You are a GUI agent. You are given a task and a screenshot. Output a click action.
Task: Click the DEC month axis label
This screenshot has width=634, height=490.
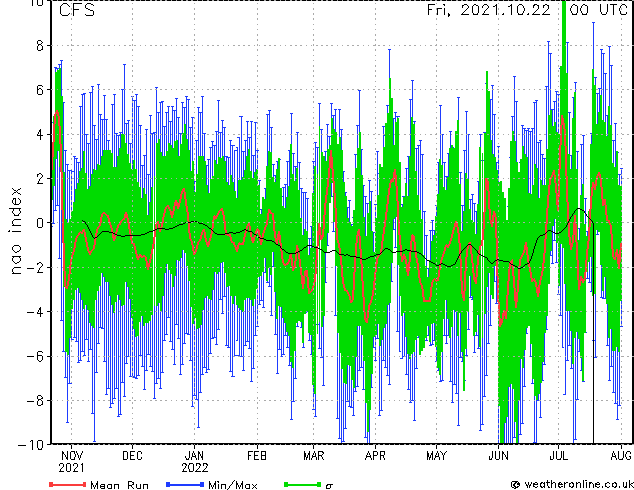(132, 456)
